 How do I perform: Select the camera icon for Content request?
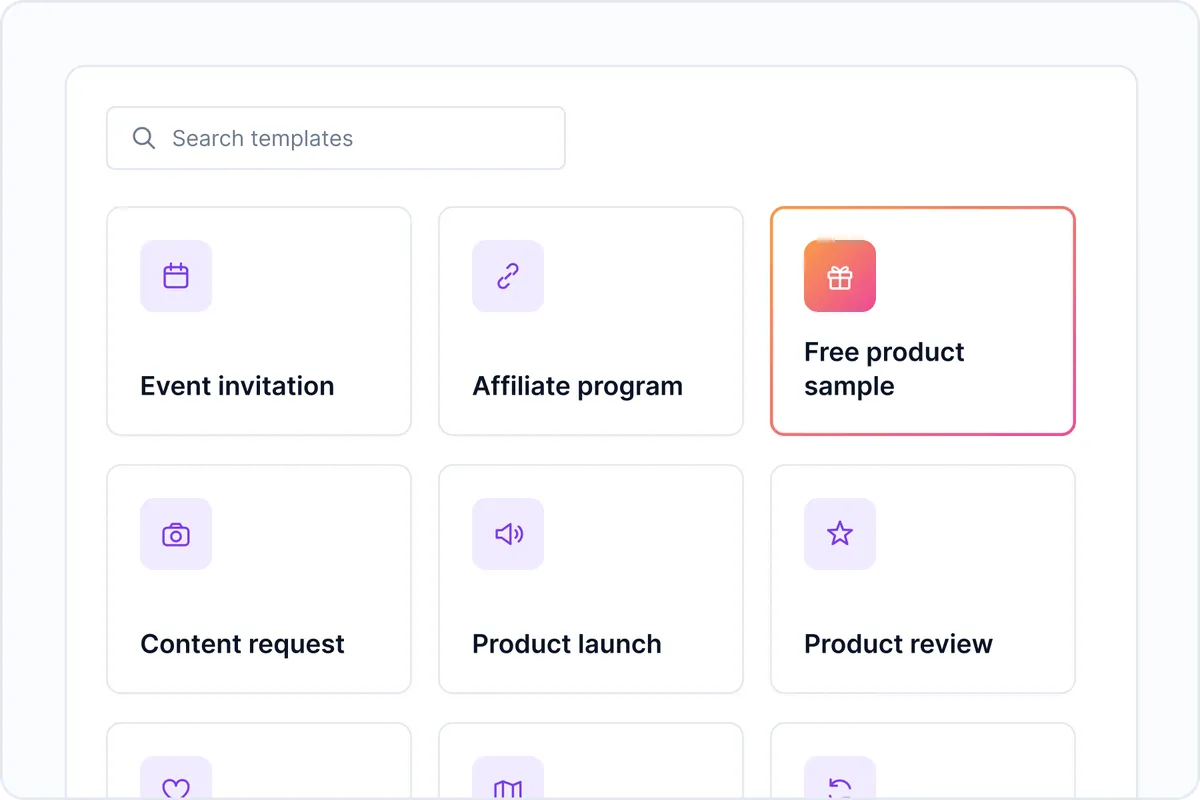pos(176,534)
